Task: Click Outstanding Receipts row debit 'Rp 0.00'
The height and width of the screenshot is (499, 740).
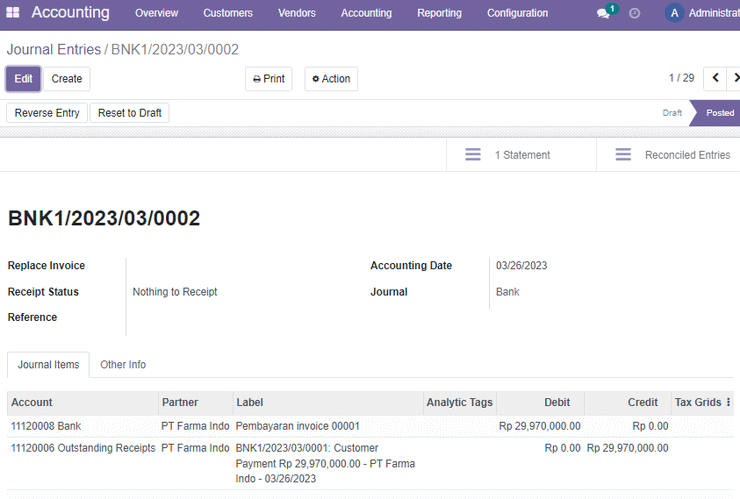Action: [x=563, y=448]
